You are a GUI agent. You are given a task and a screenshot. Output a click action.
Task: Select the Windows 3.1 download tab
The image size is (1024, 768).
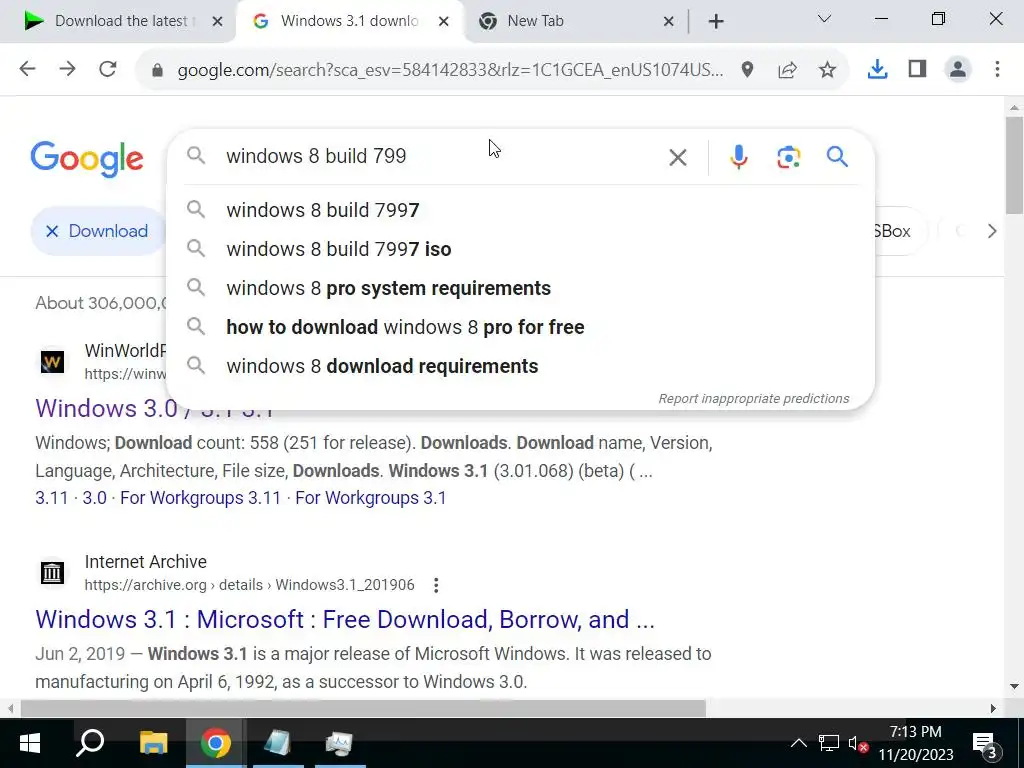[x=349, y=22]
